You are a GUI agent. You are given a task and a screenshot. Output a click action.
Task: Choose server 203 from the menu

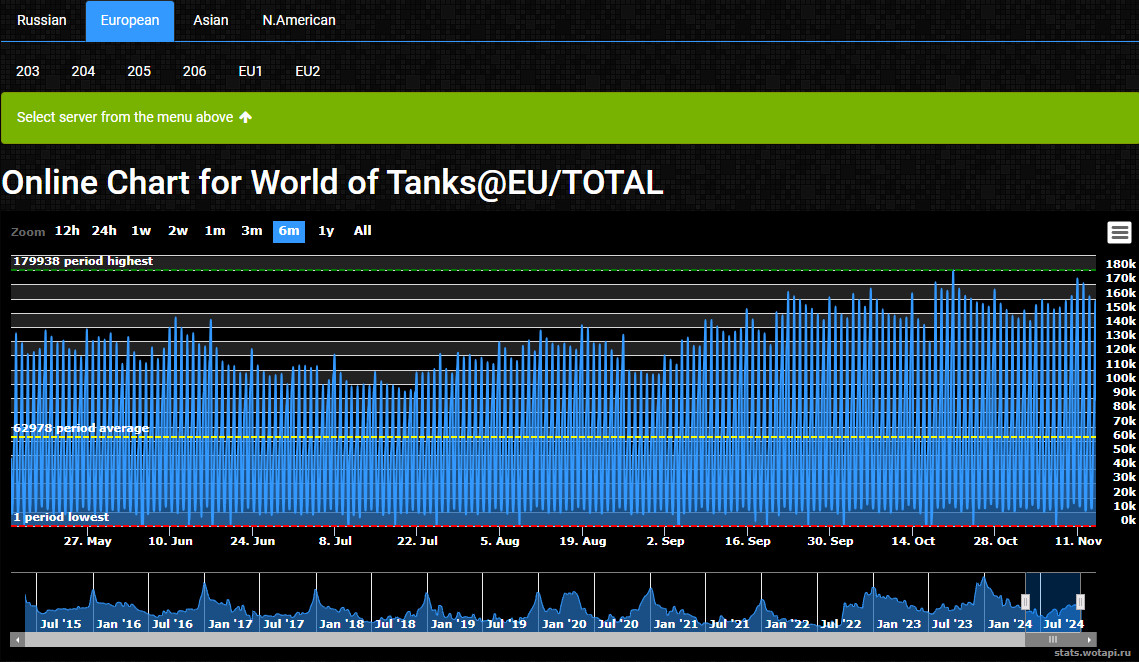[28, 71]
